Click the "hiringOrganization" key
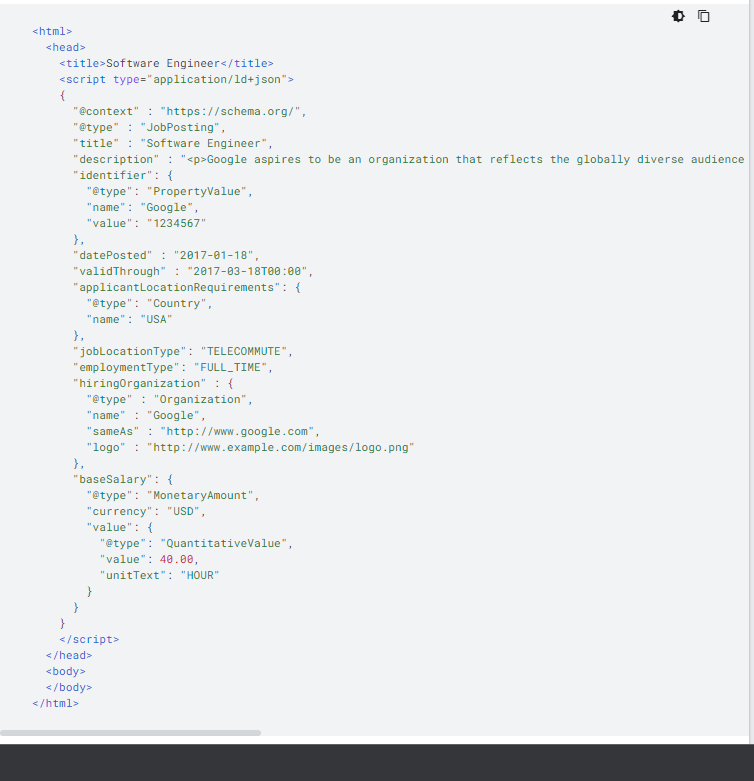754x781 pixels. tap(139, 384)
